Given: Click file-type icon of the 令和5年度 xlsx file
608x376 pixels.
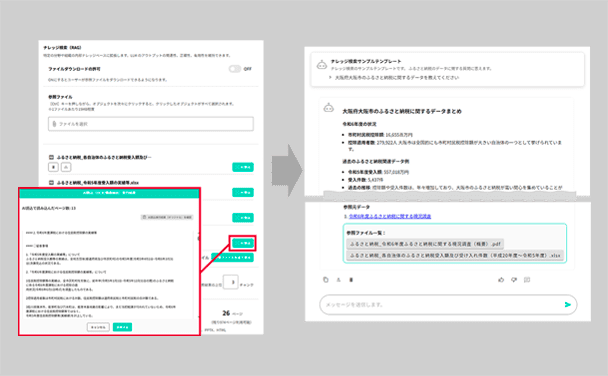Looking at the screenshot, I should click(51, 183).
